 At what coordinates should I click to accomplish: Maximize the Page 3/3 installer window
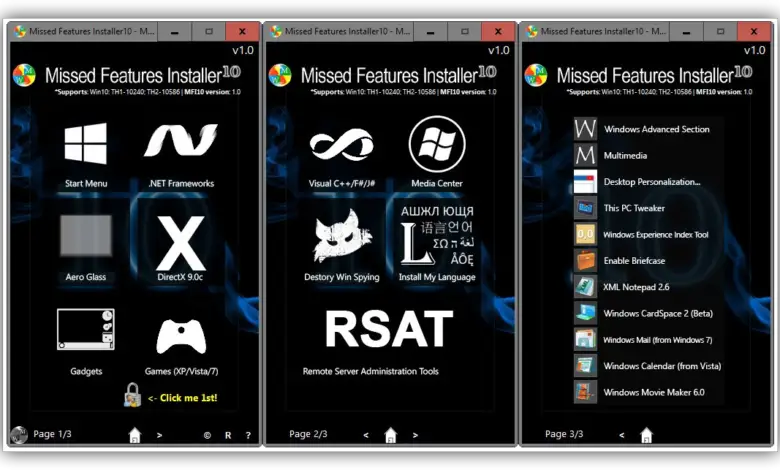click(x=720, y=31)
